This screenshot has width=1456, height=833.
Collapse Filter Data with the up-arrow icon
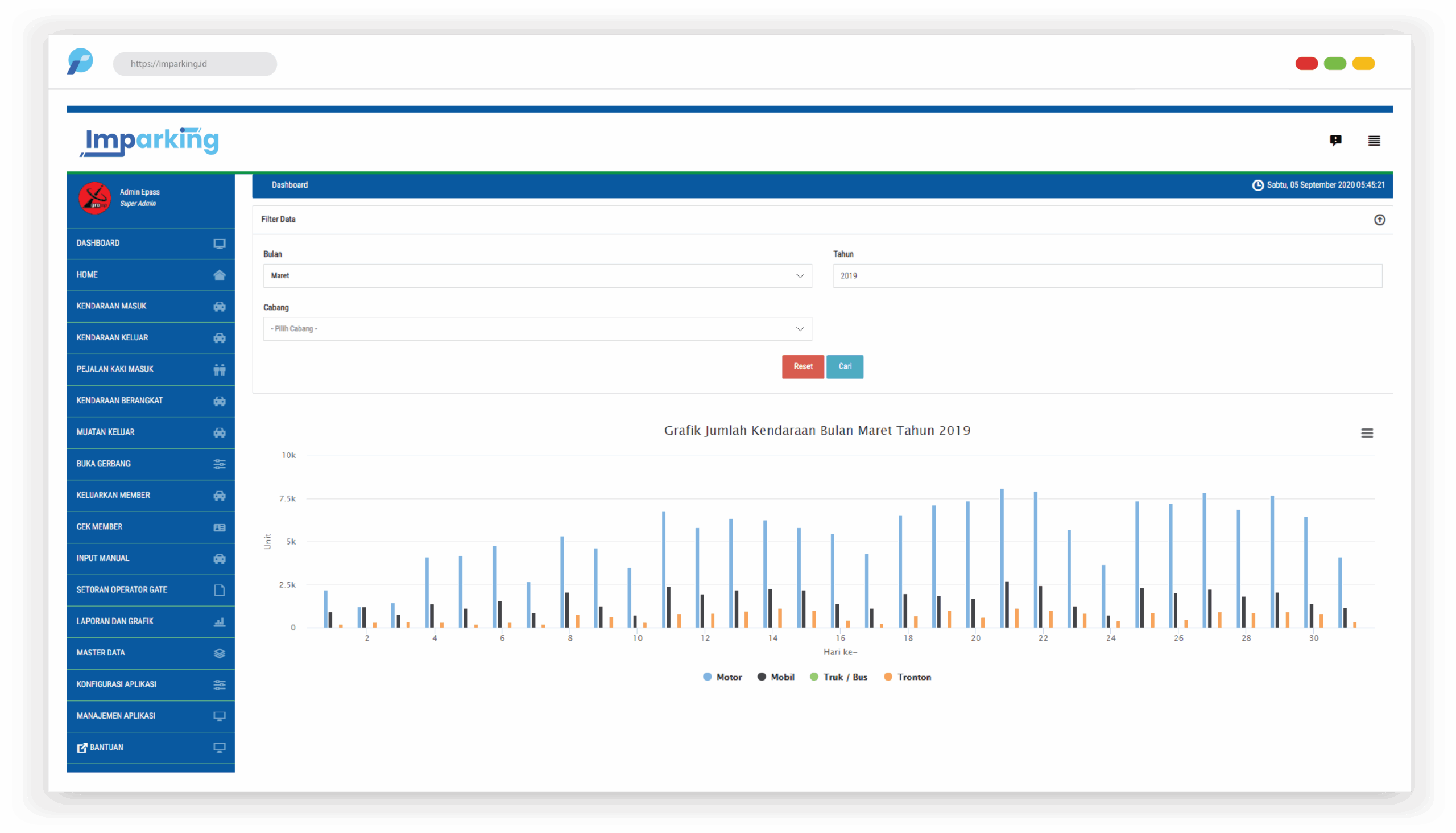1379,220
